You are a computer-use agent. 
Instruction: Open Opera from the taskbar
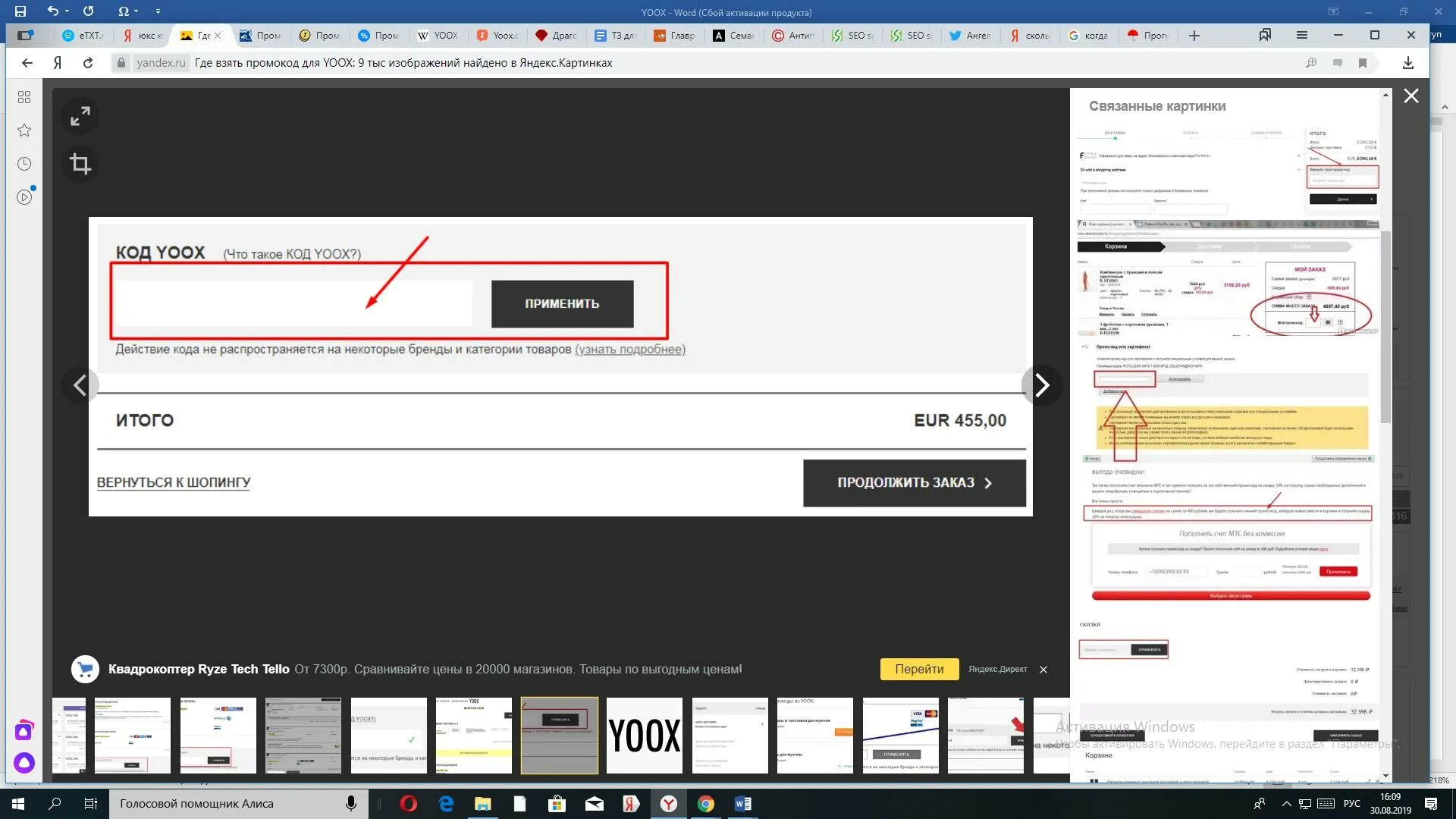[408, 804]
